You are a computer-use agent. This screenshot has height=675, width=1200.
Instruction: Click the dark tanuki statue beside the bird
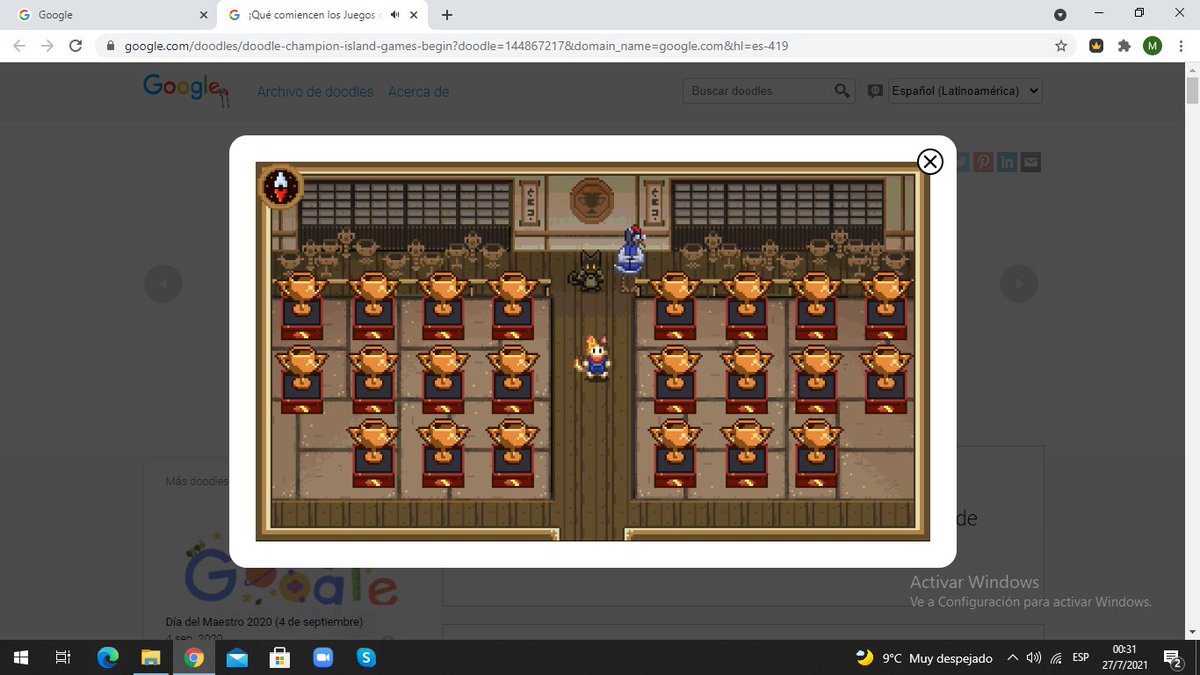[589, 270]
